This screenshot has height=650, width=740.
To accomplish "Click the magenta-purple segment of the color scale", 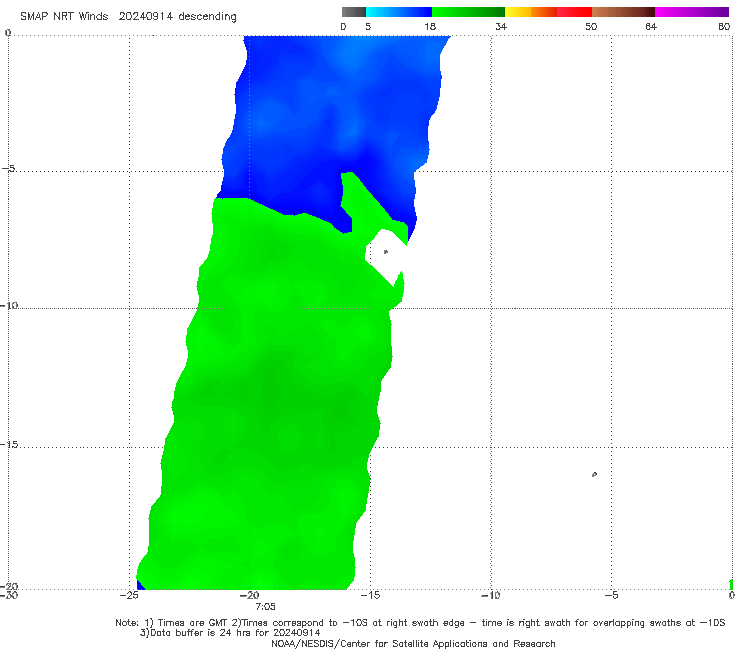I will pos(692,12).
